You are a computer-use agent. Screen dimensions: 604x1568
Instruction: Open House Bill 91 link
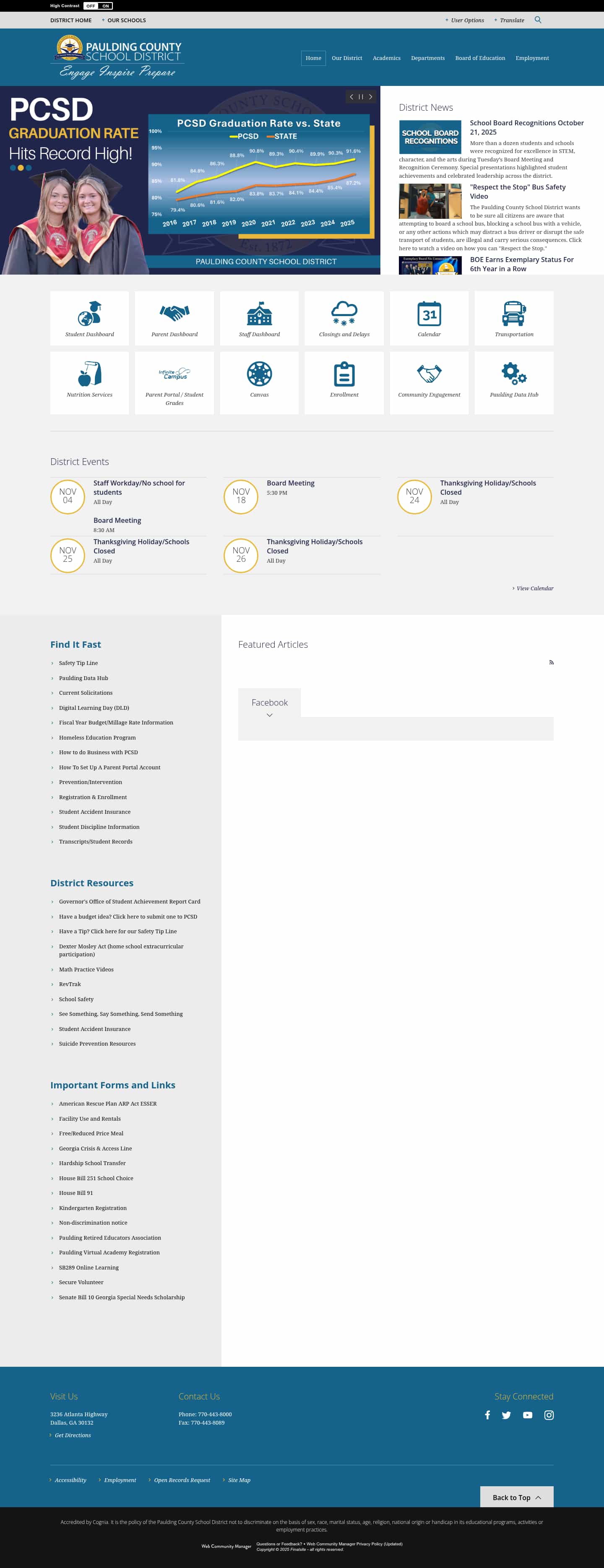[76, 1192]
